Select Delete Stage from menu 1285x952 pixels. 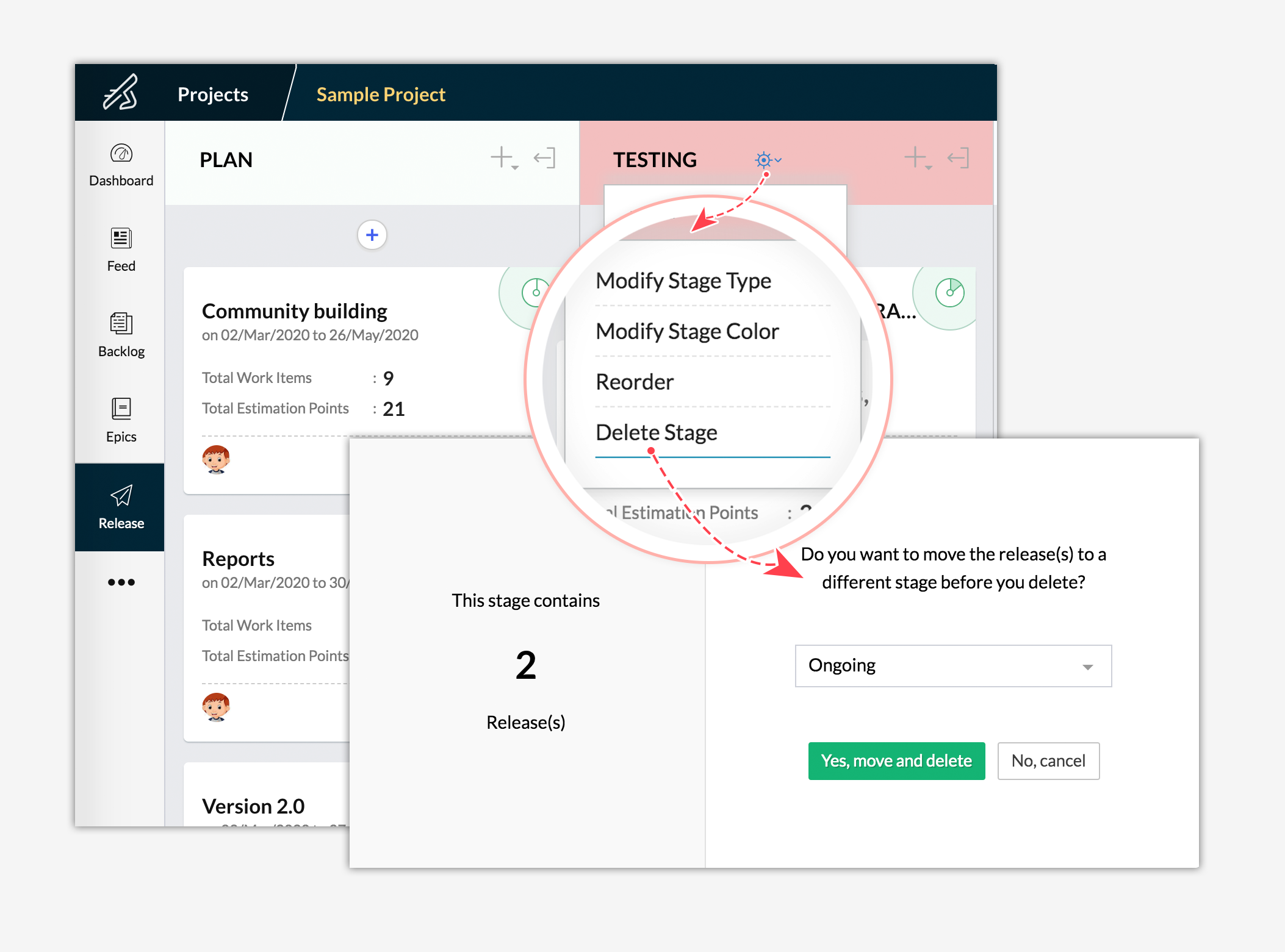[656, 432]
